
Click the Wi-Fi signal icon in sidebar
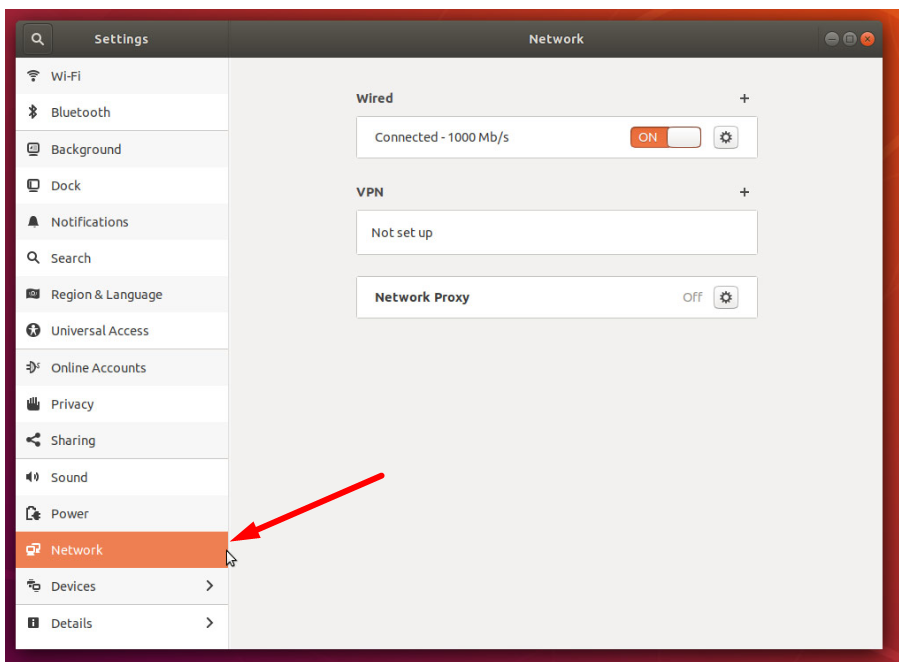point(33,76)
